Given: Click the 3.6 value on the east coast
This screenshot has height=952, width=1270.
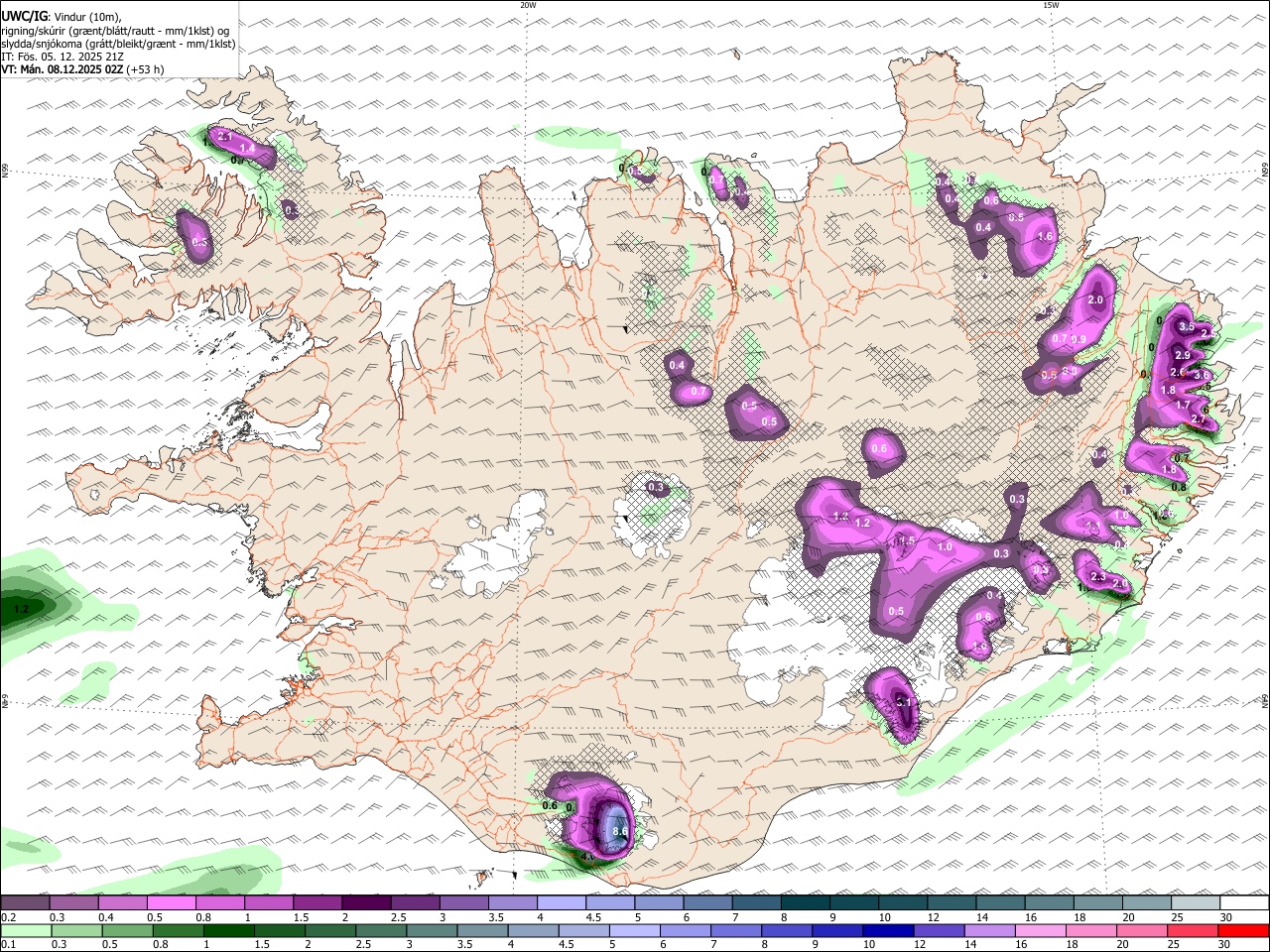Looking at the screenshot, I should (1202, 375).
